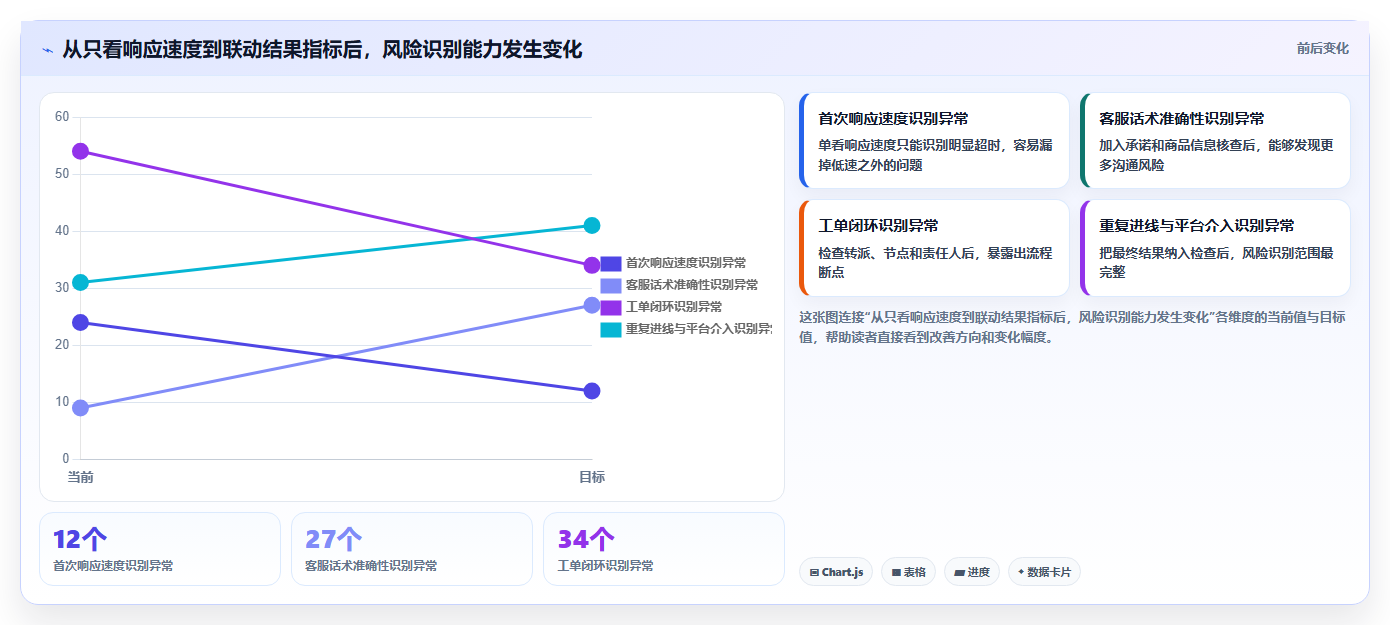Viewport: 1390px width, 625px height.
Task: Click the 前后变化 label in header
Action: 1322,48
